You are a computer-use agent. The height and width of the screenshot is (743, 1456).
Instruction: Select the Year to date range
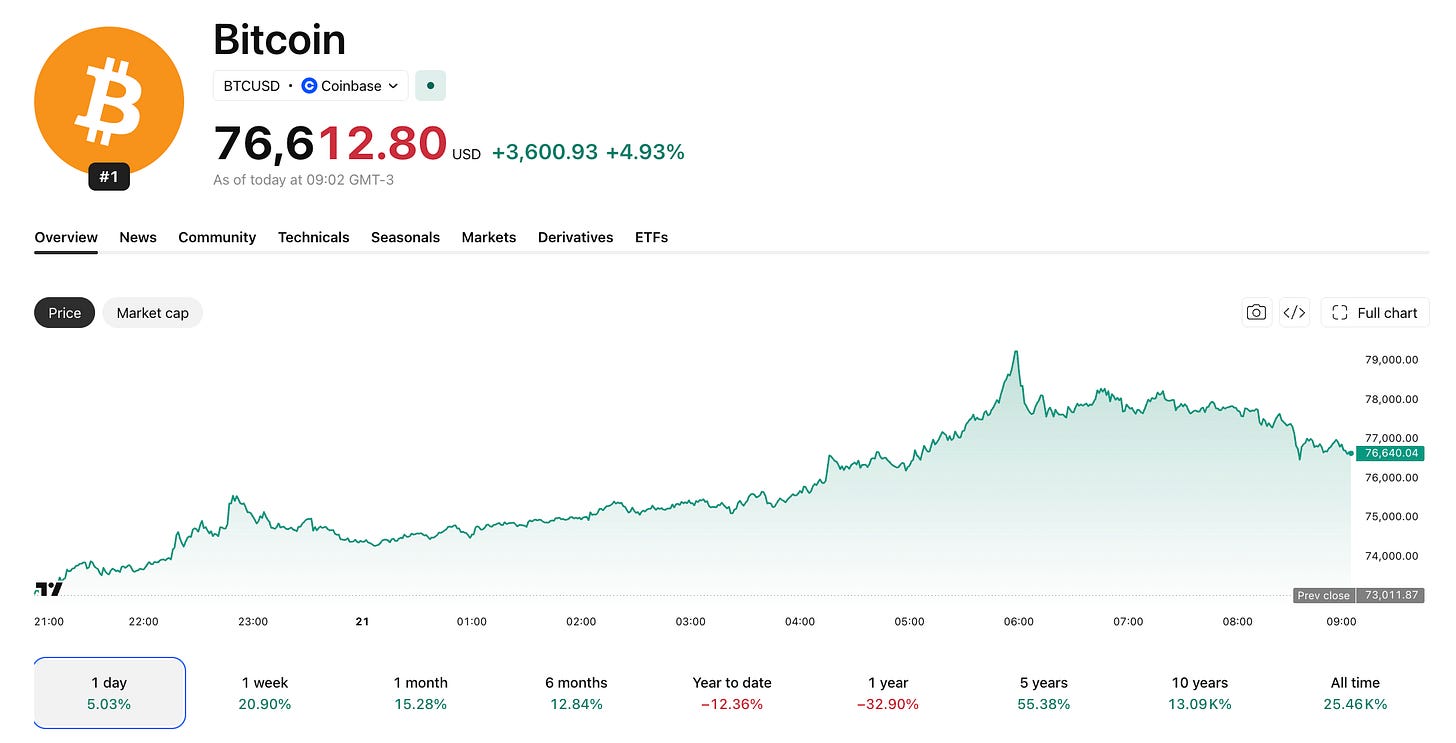(732, 693)
